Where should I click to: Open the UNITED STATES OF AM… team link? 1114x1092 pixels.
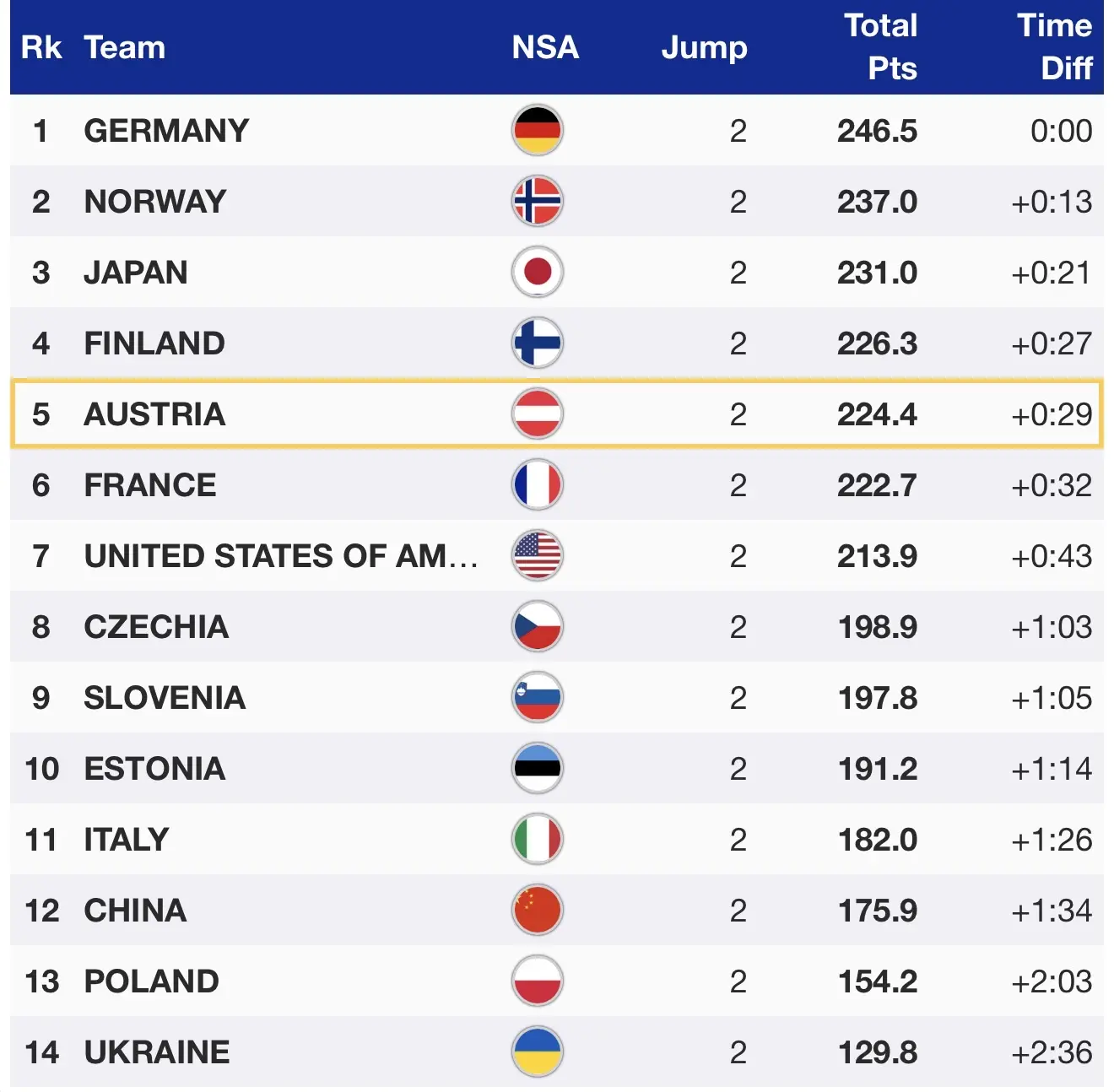pos(280,556)
